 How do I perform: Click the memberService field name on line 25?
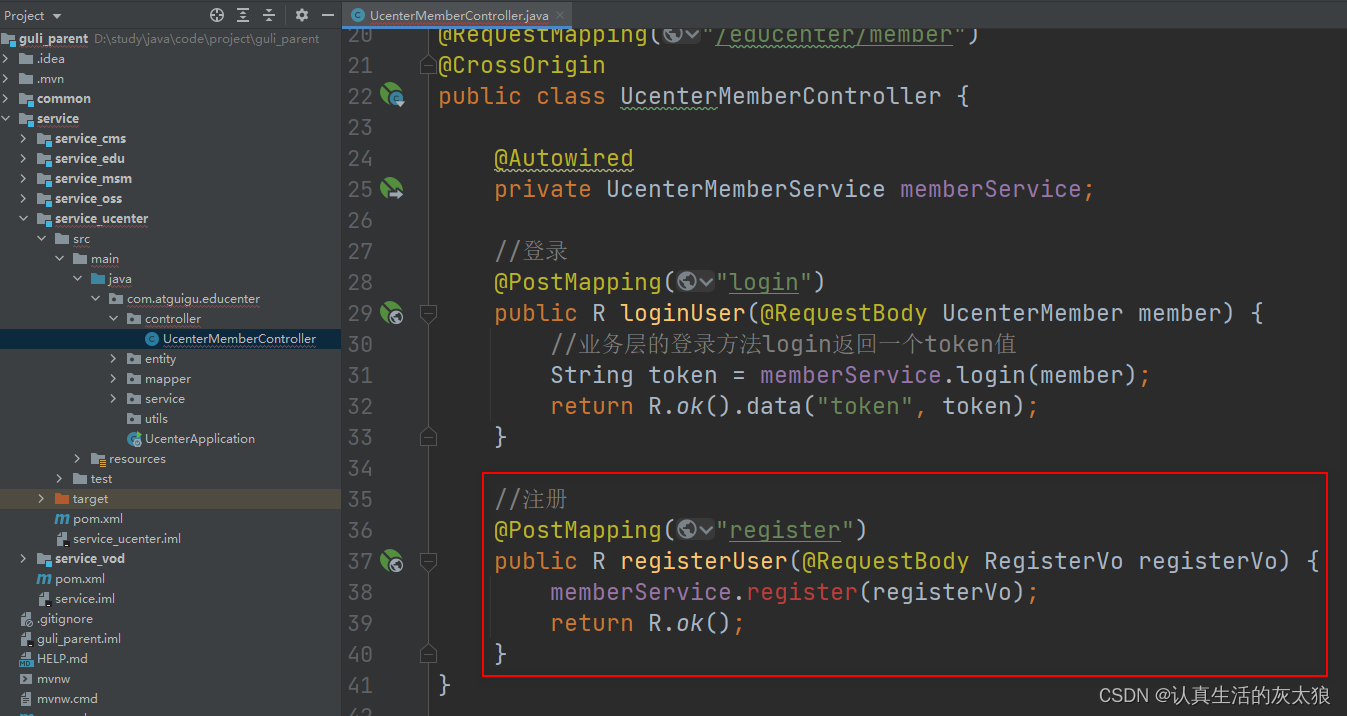(990, 189)
